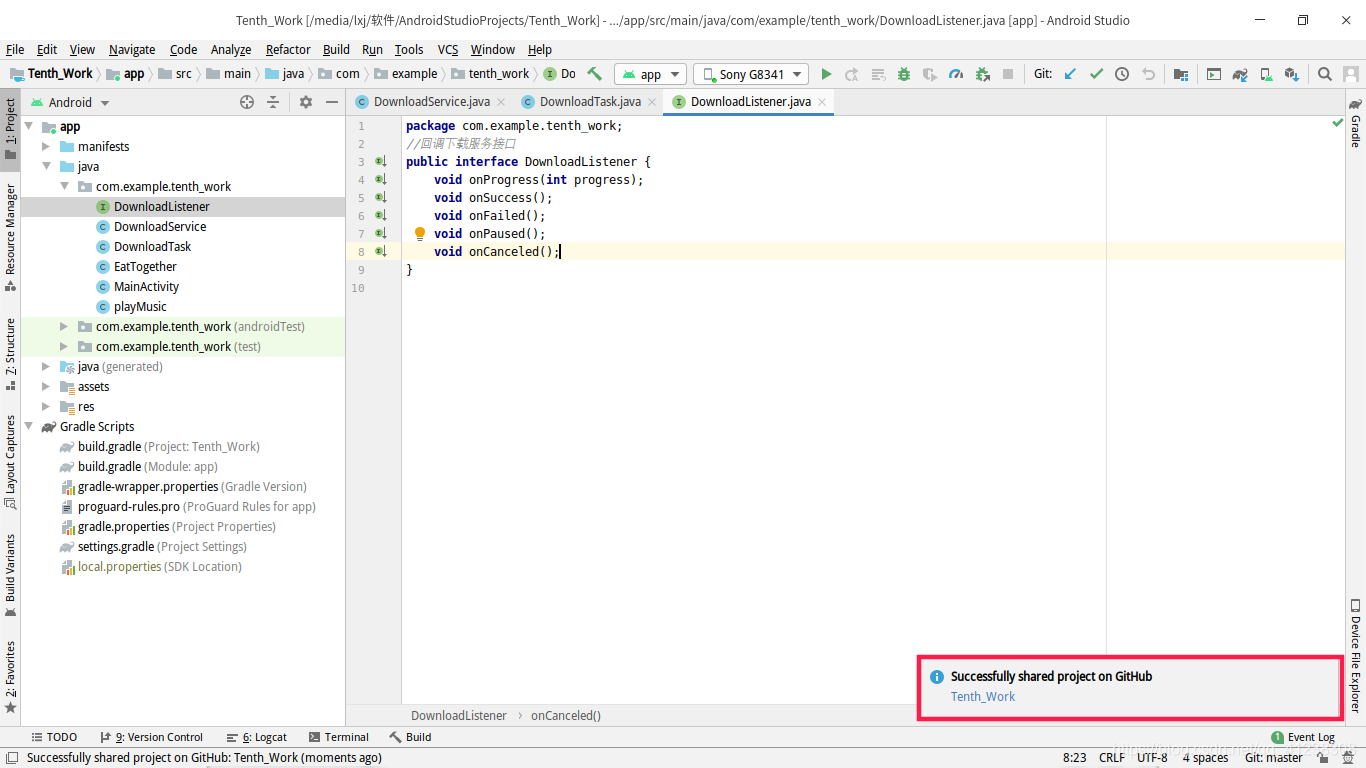
Task: Expand the com.example.tenth_work (androidTest) package
Action: (64, 327)
